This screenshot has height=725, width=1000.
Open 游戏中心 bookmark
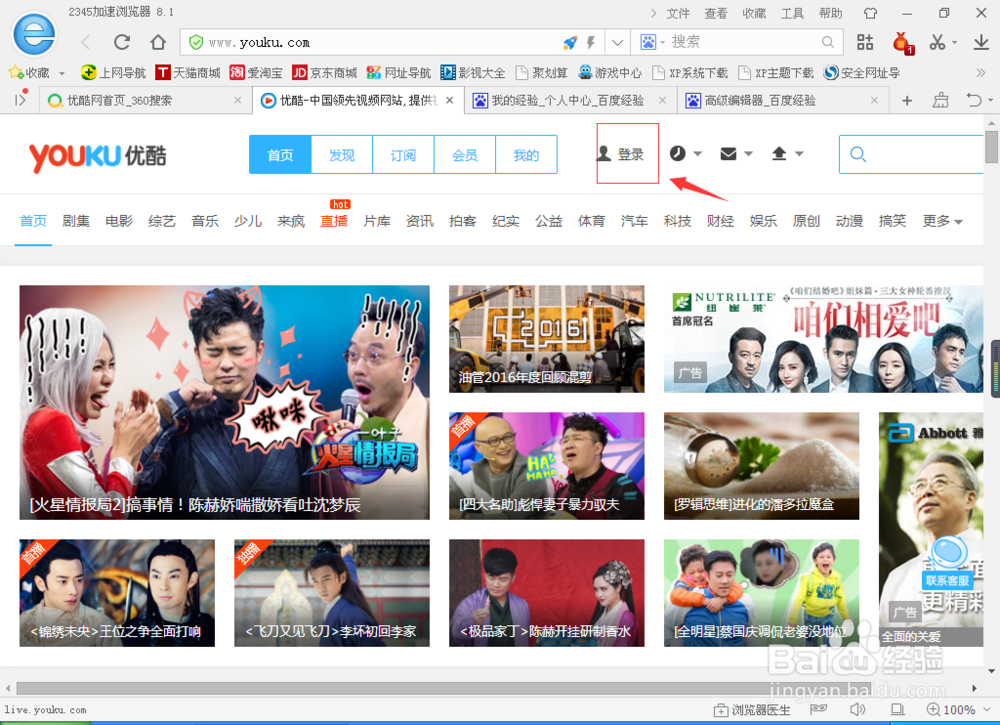[x=610, y=73]
